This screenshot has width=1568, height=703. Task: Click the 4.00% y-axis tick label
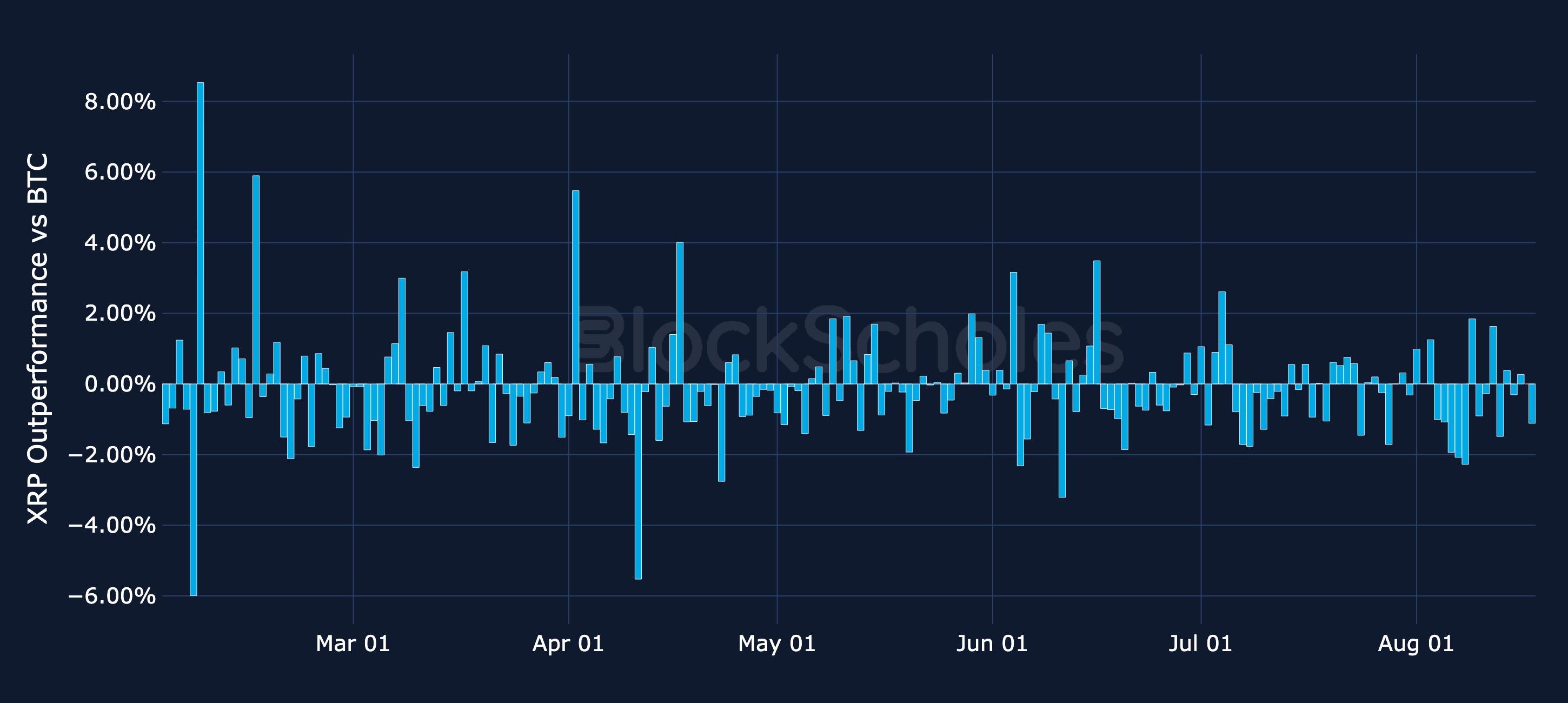coord(120,243)
